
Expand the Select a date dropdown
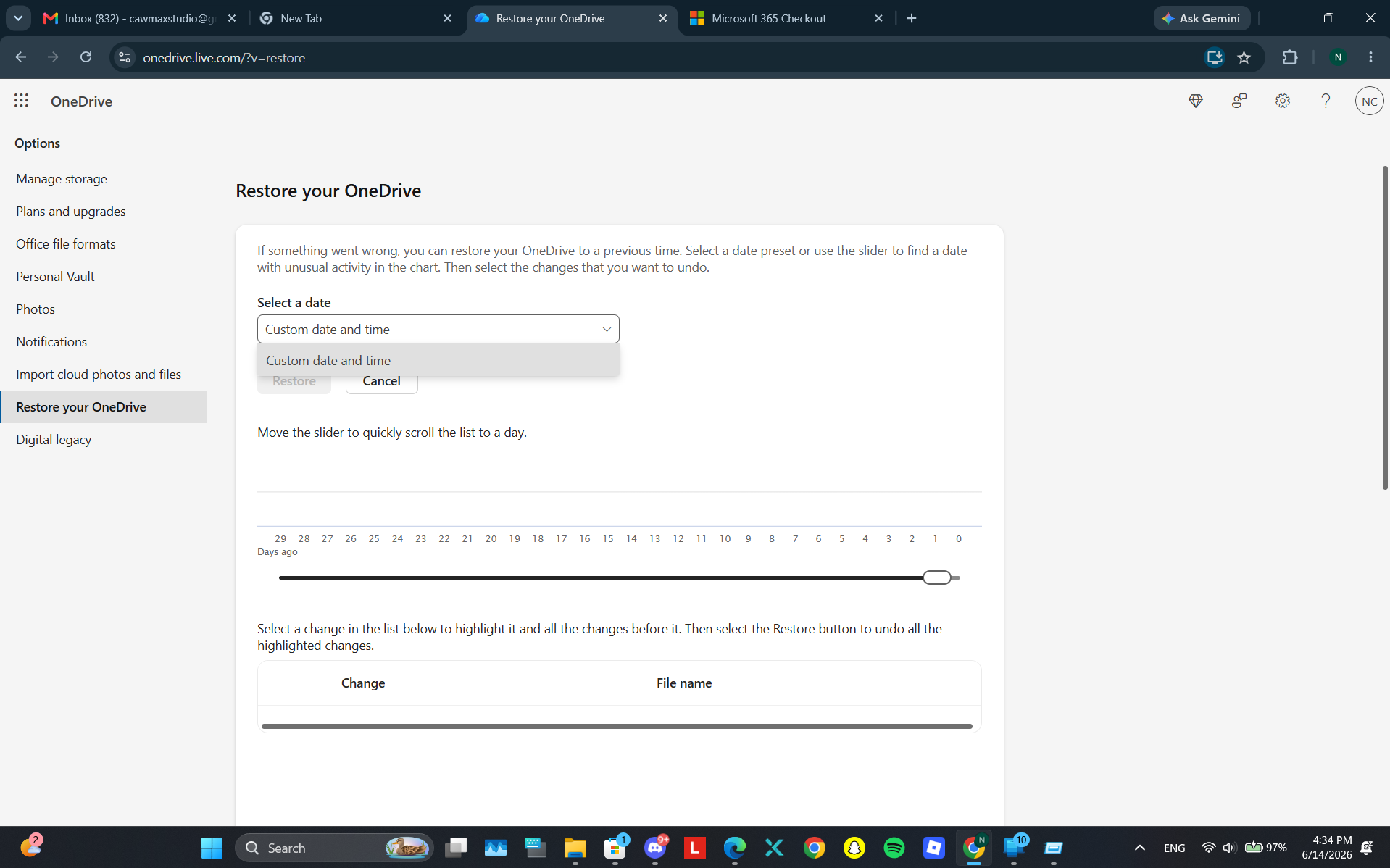click(438, 329)
